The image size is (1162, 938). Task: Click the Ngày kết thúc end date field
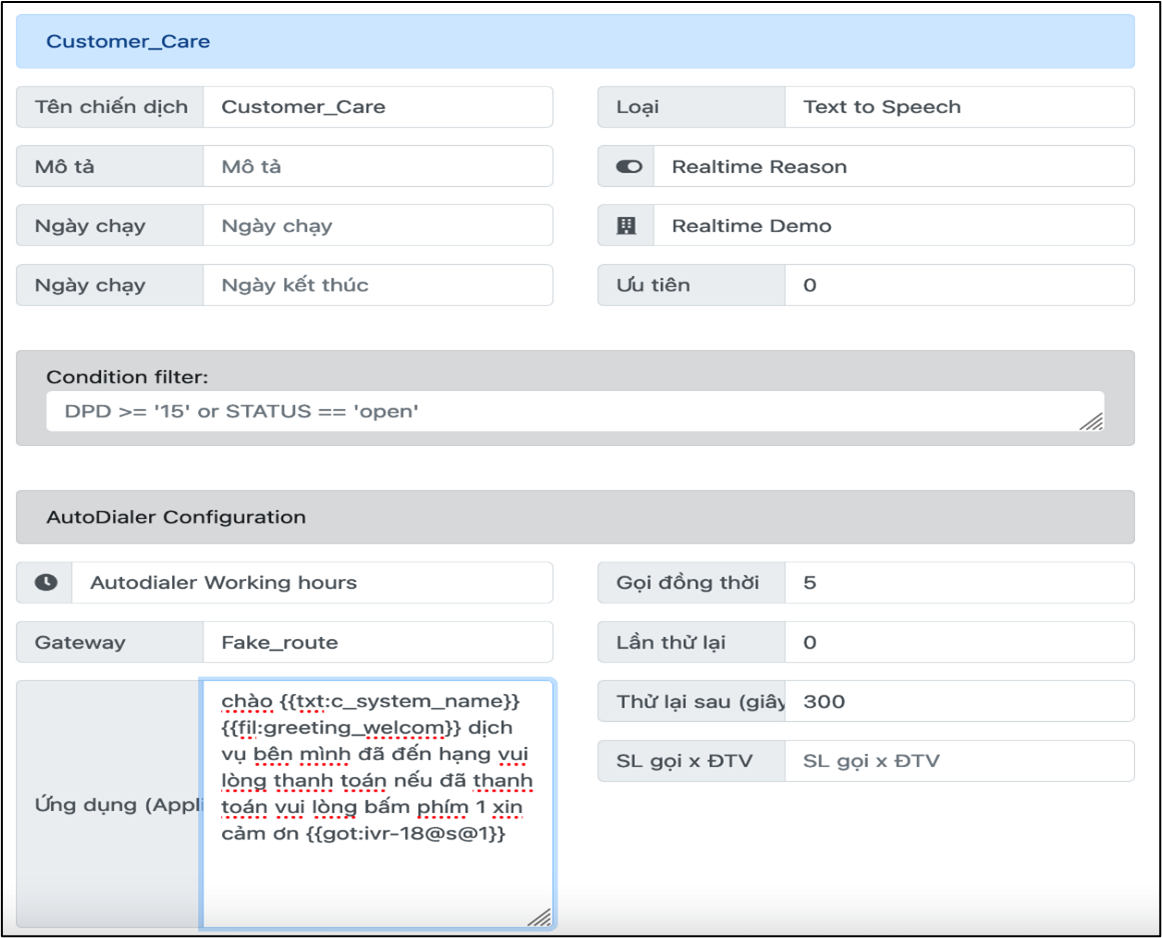click(x=377, y=285)
